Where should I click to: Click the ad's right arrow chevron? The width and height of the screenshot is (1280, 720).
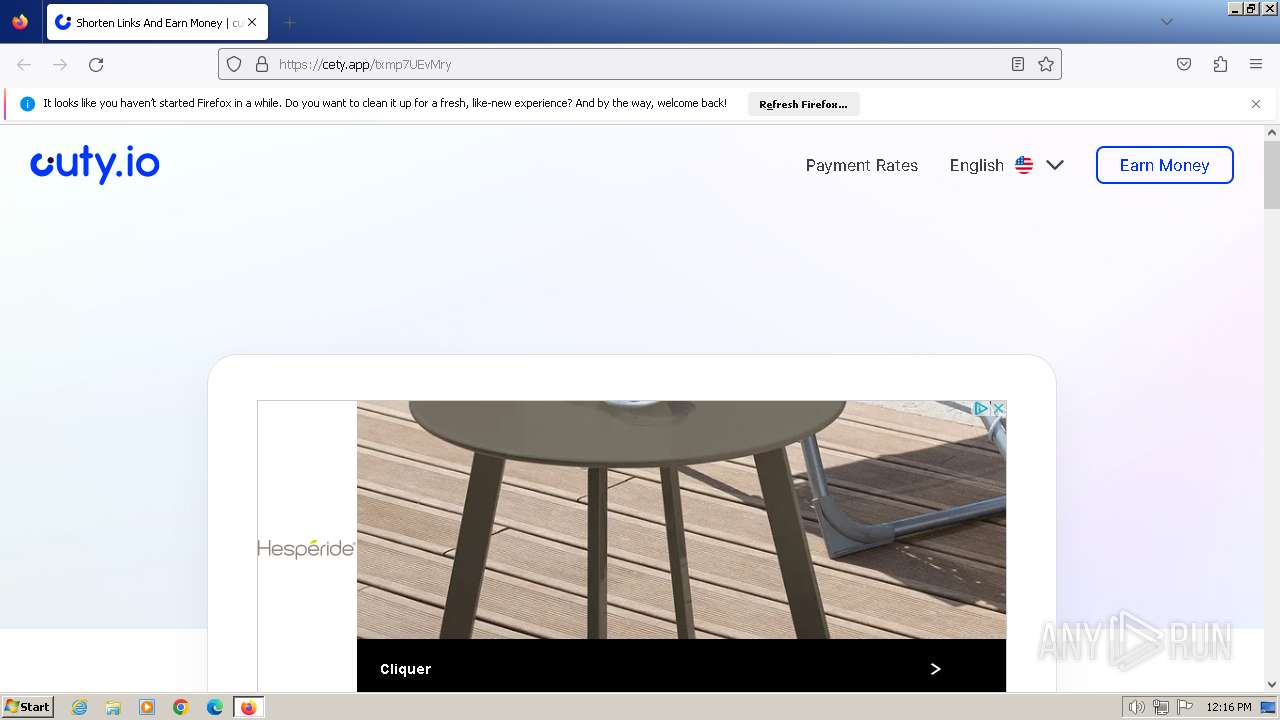(935, 669)
